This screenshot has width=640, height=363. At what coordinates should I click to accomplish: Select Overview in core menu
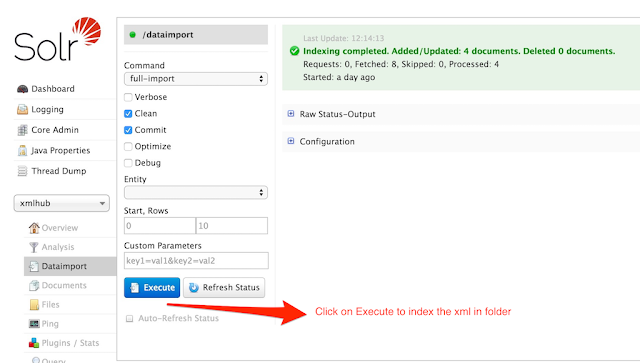point(60,228)
